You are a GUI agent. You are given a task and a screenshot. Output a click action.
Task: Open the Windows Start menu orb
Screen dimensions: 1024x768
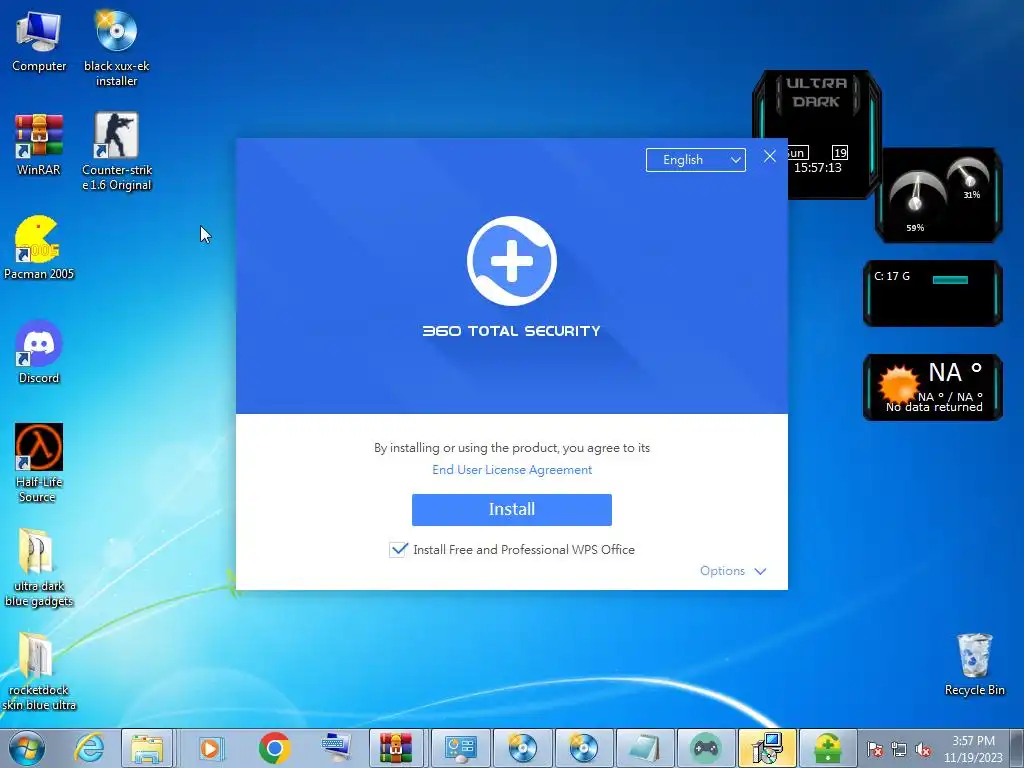pos(27,748)
